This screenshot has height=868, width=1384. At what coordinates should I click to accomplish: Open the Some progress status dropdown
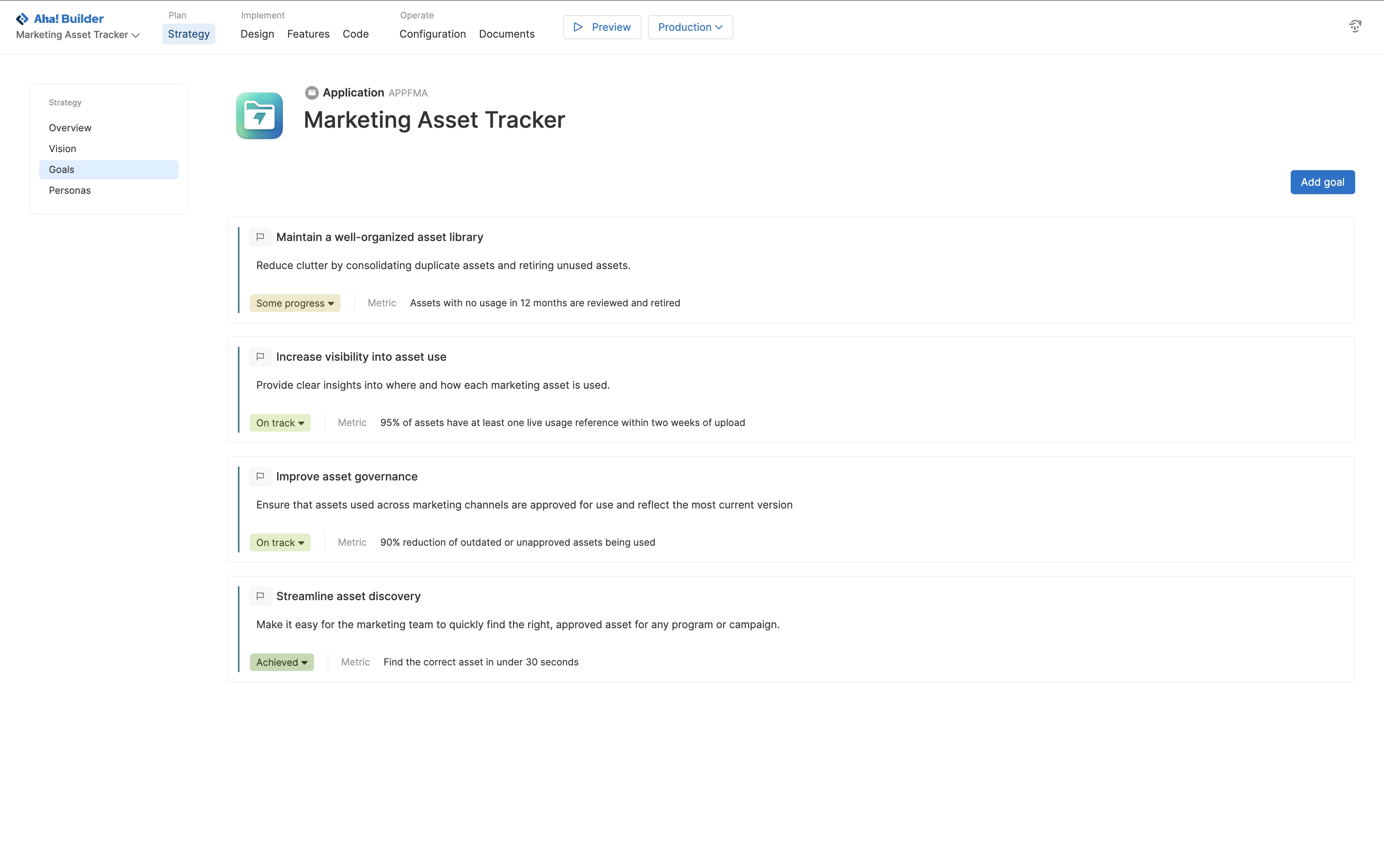[x=294, y=303]
